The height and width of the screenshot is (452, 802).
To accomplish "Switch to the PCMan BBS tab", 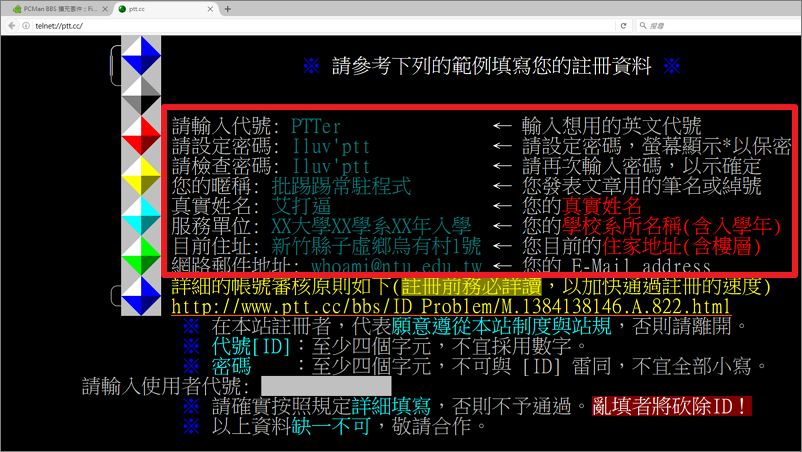I will click(55, 9).
